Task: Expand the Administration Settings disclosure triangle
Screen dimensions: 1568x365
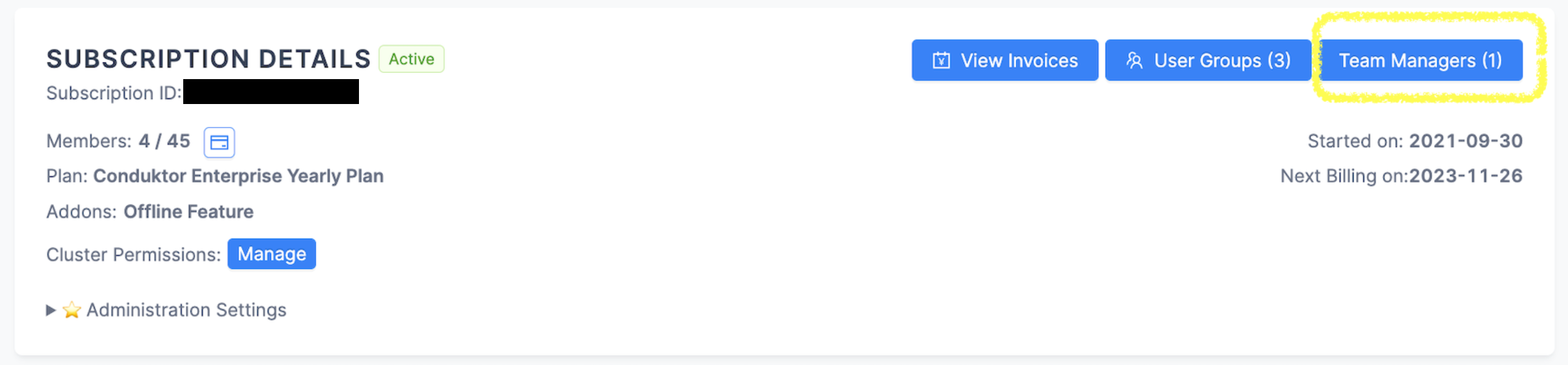Action: pyautogui.click(x=51, y=310)
